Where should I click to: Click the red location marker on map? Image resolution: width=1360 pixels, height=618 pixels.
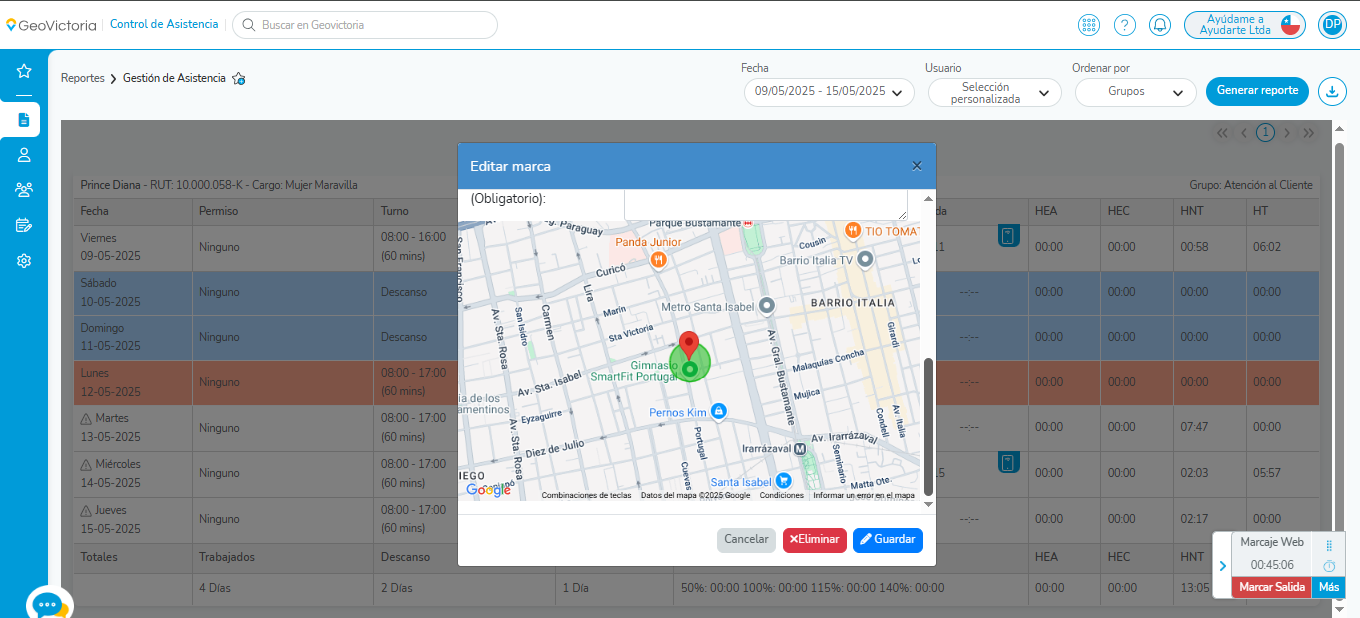[688, 345]
